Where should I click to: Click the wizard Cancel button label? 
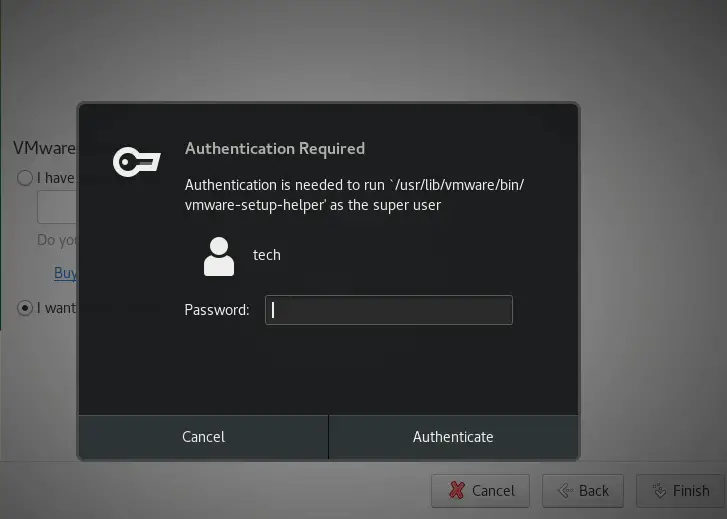[x=493, y=491]
